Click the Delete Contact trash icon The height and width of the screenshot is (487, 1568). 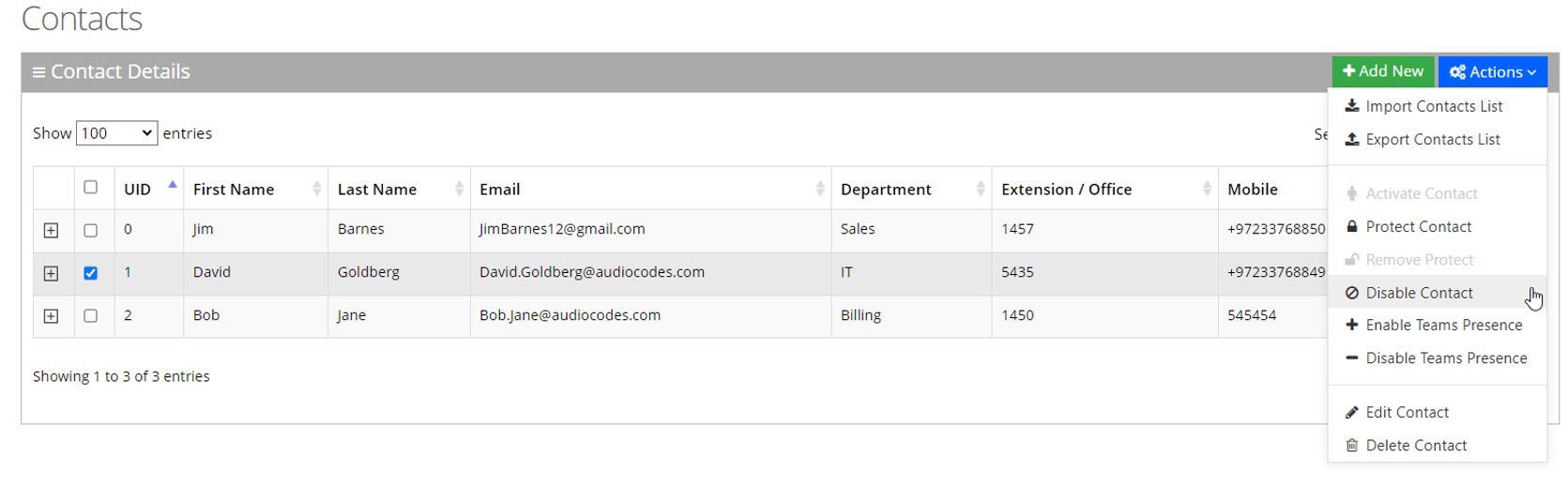pyautogui.click(x=1351, y=445)
